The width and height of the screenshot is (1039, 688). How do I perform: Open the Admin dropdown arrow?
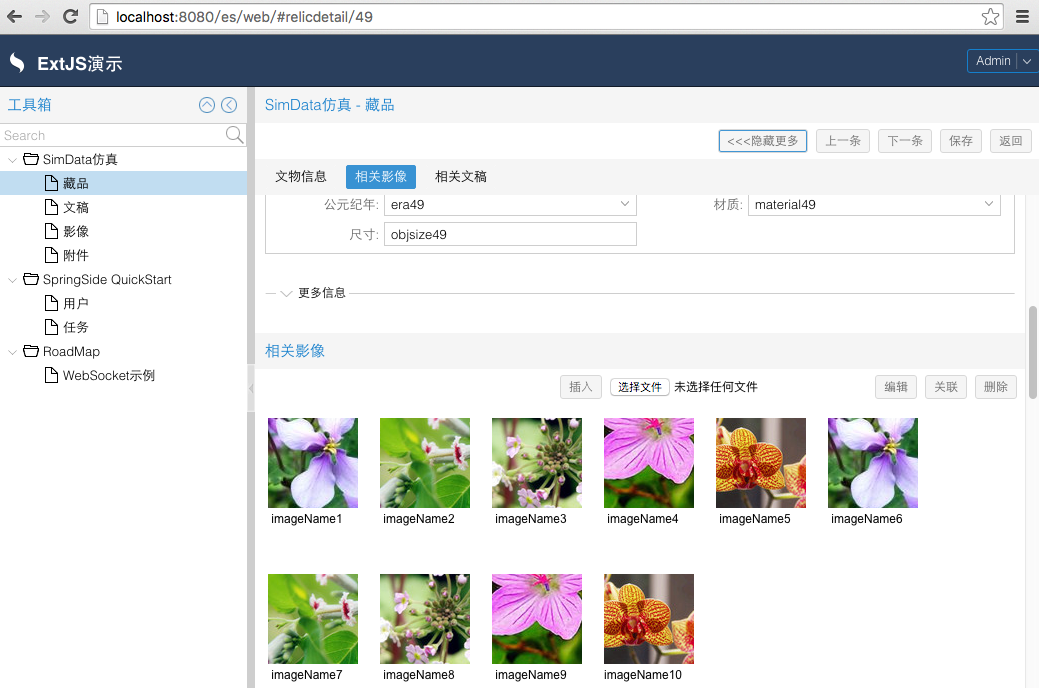(1026, 61)
